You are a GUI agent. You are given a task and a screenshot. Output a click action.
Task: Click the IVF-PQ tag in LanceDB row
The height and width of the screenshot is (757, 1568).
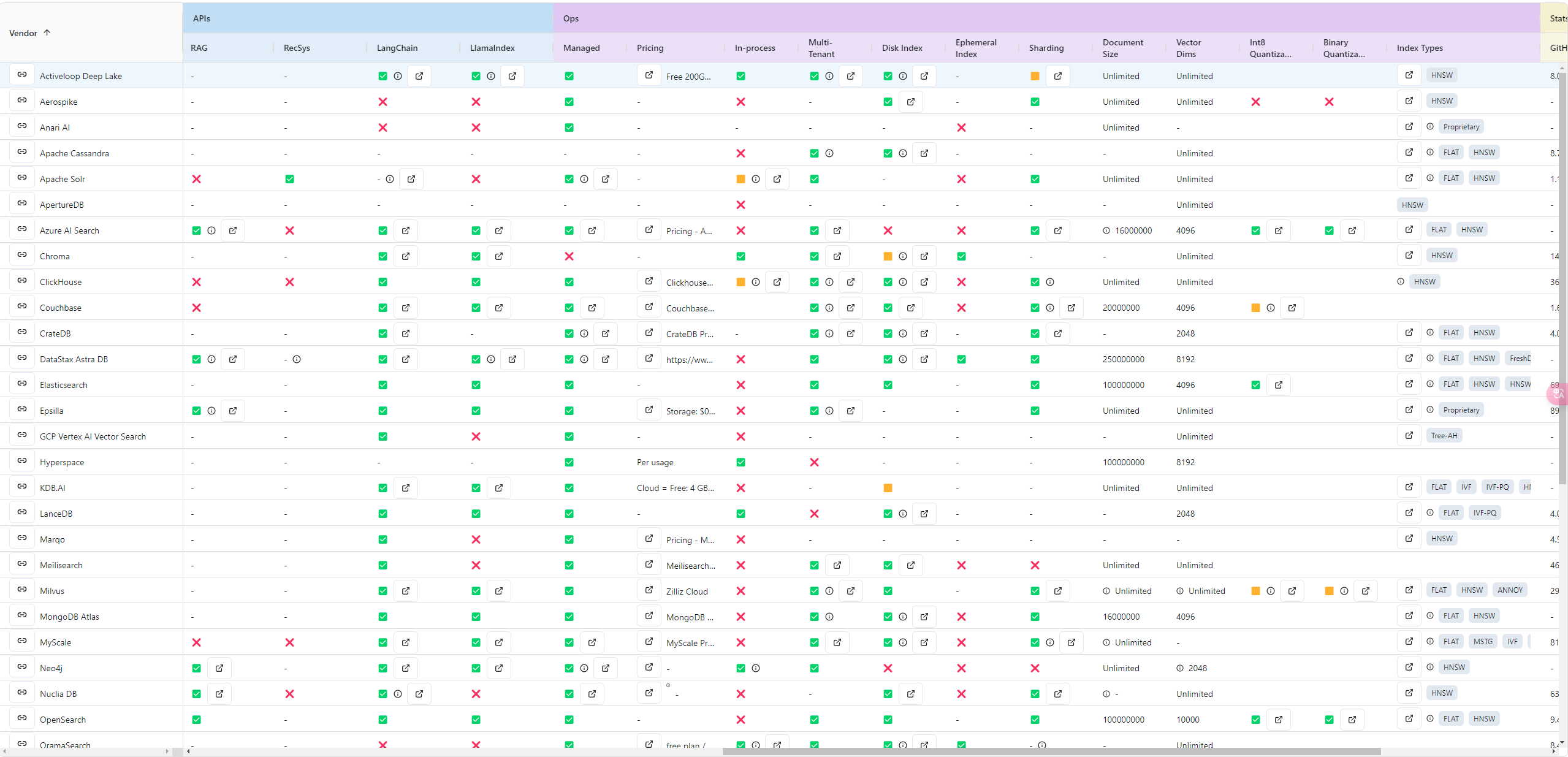point(1485,512)
